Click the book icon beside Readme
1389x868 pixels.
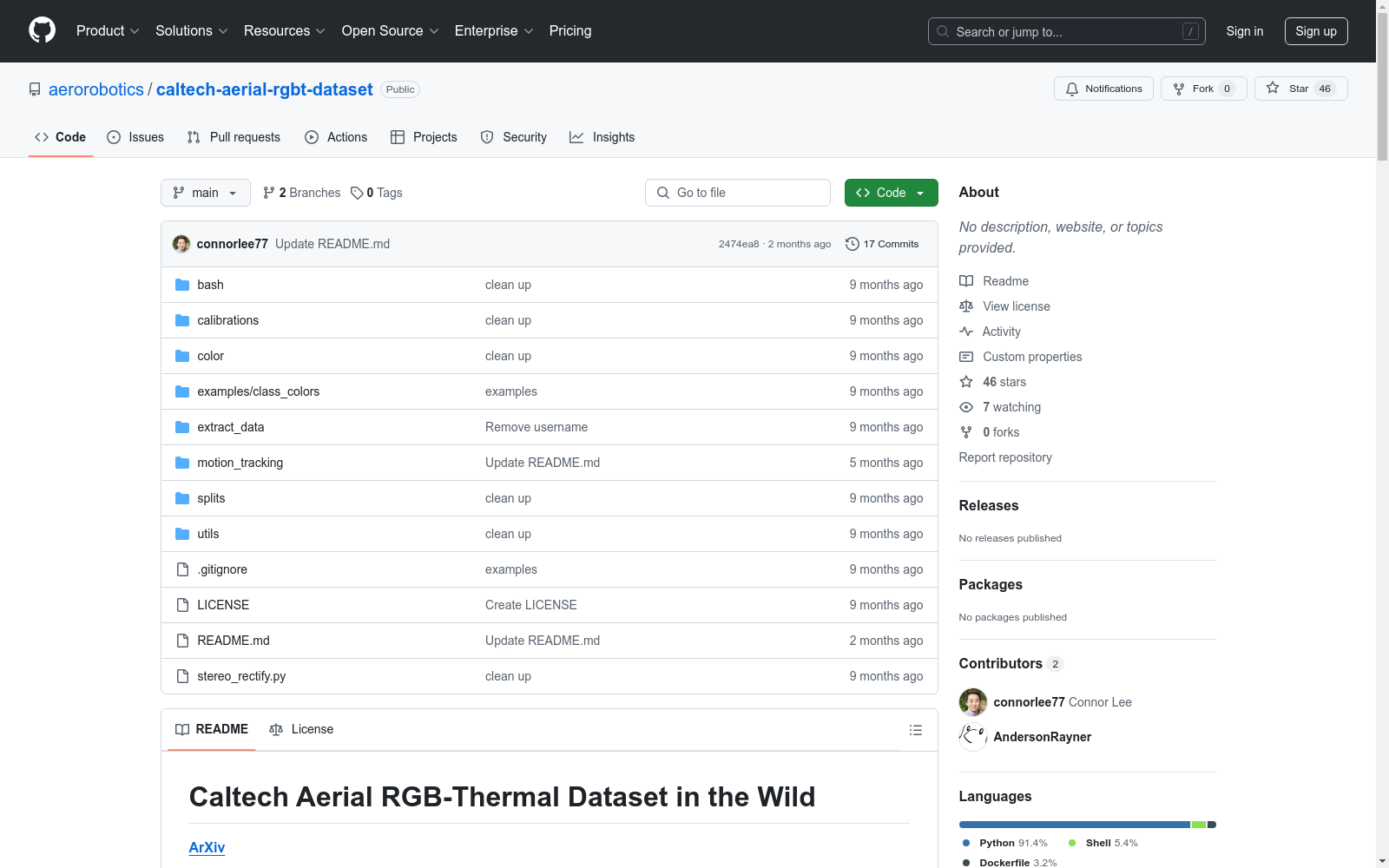pos(966,281)
